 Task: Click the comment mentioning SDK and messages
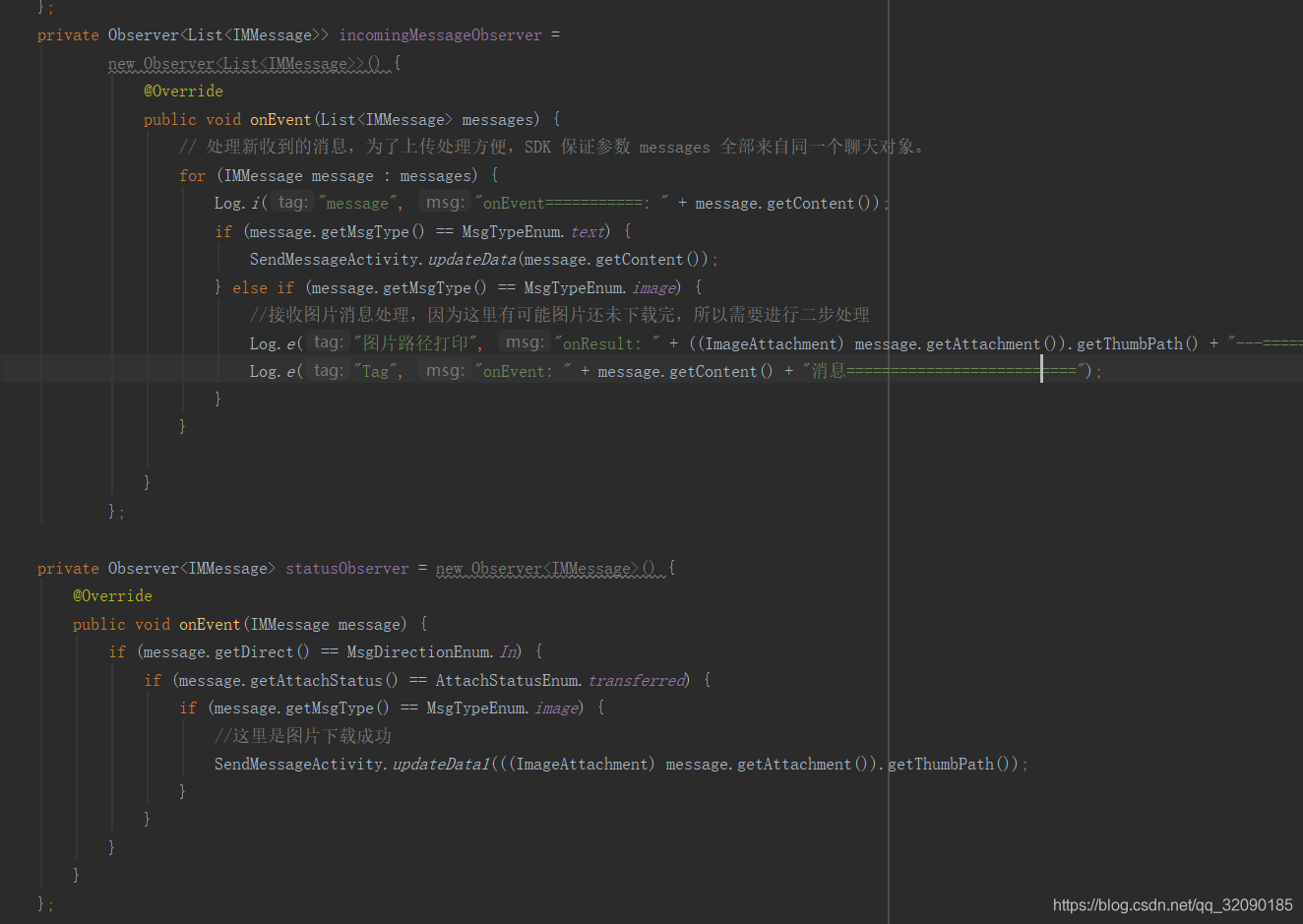[x=552, y=147]
